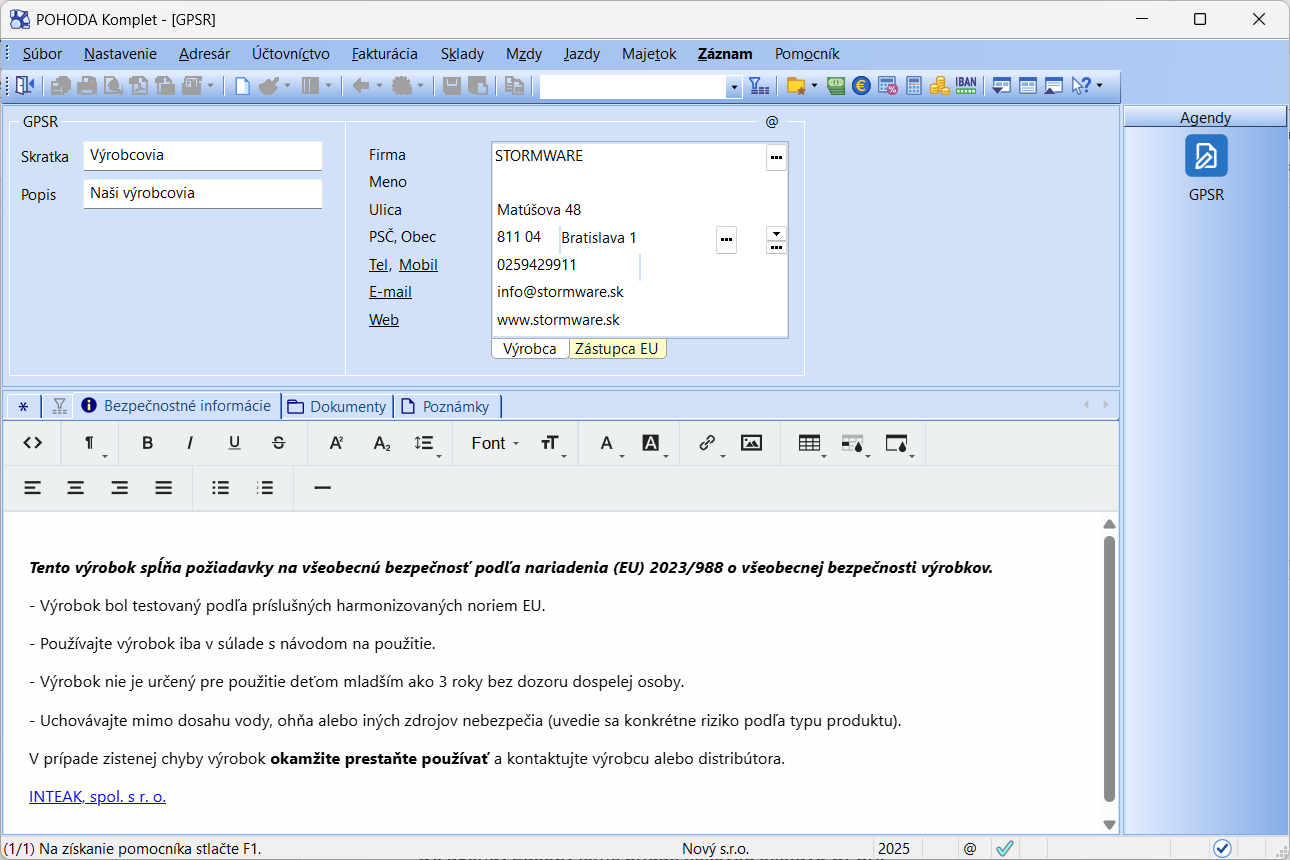Open the Fakturácia menu

pos(385,54)
